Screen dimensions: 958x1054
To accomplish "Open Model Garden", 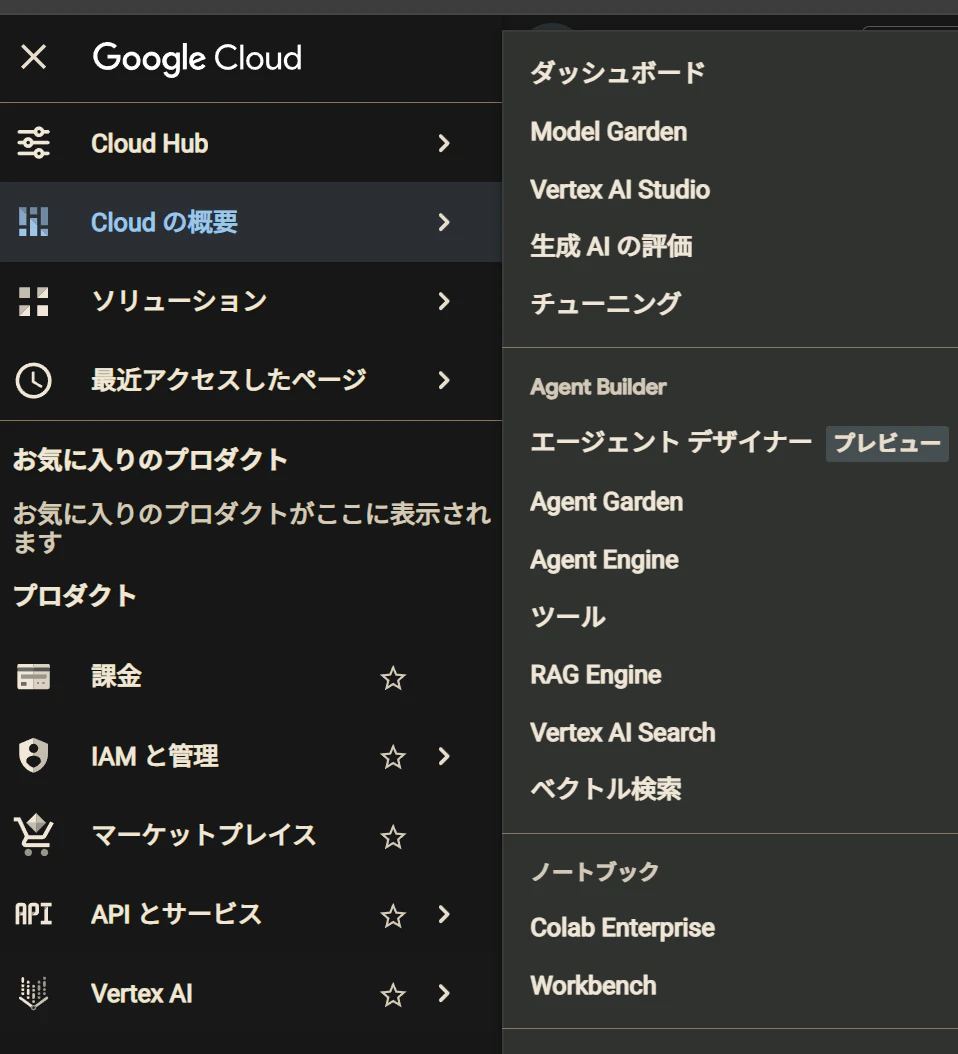I will [x=608, y=132].
